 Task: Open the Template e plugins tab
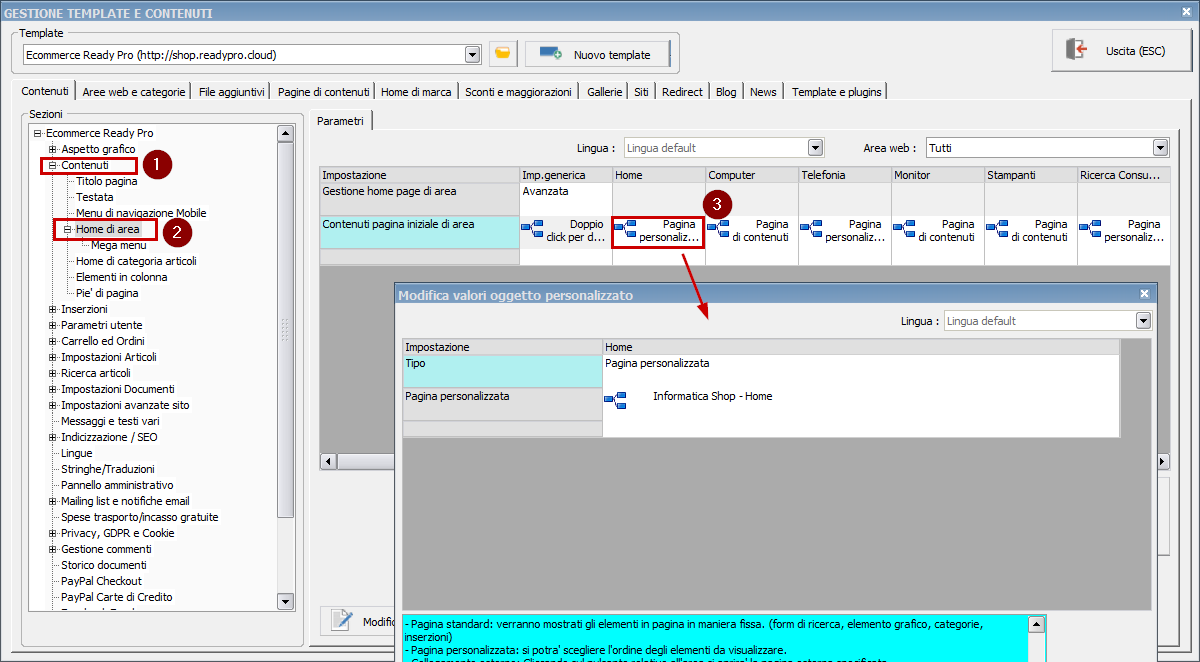point(837,92)
